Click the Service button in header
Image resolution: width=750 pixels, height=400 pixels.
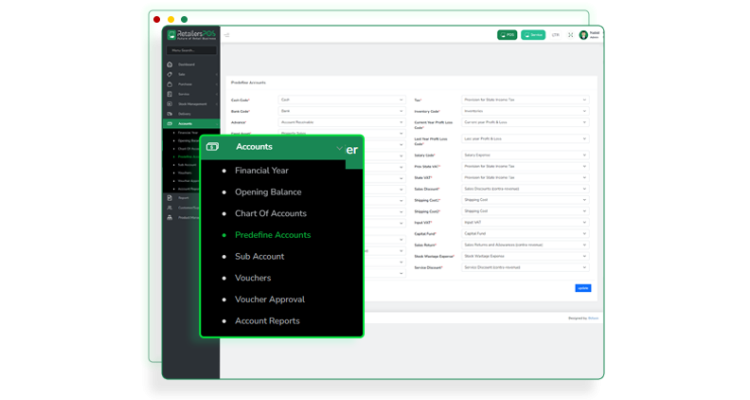pos(533,35)
